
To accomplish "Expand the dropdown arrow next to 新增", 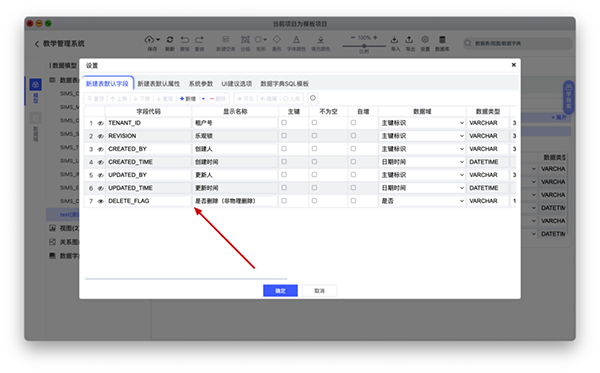I will [x=203, y=99].
